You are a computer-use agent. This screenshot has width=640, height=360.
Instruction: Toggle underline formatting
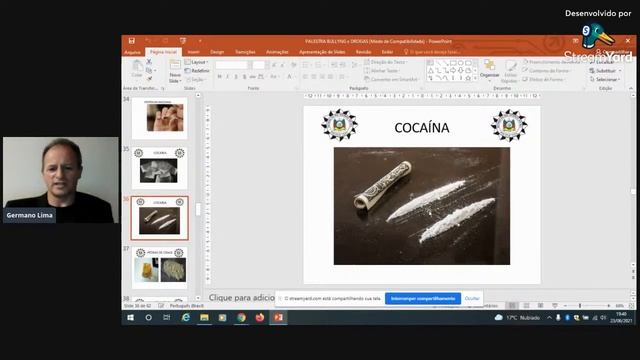point(236,77)
